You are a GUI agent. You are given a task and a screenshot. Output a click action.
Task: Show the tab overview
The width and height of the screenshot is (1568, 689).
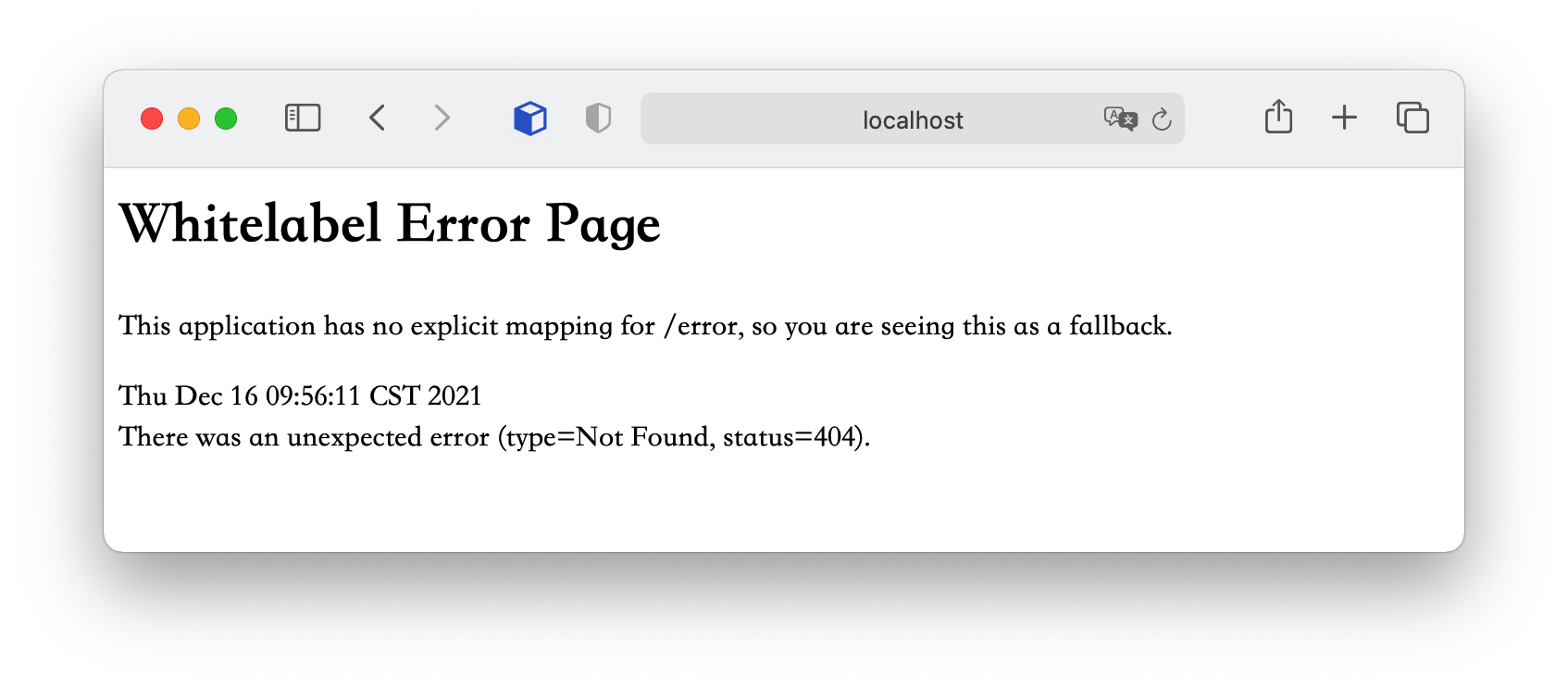pos(1412,119)
